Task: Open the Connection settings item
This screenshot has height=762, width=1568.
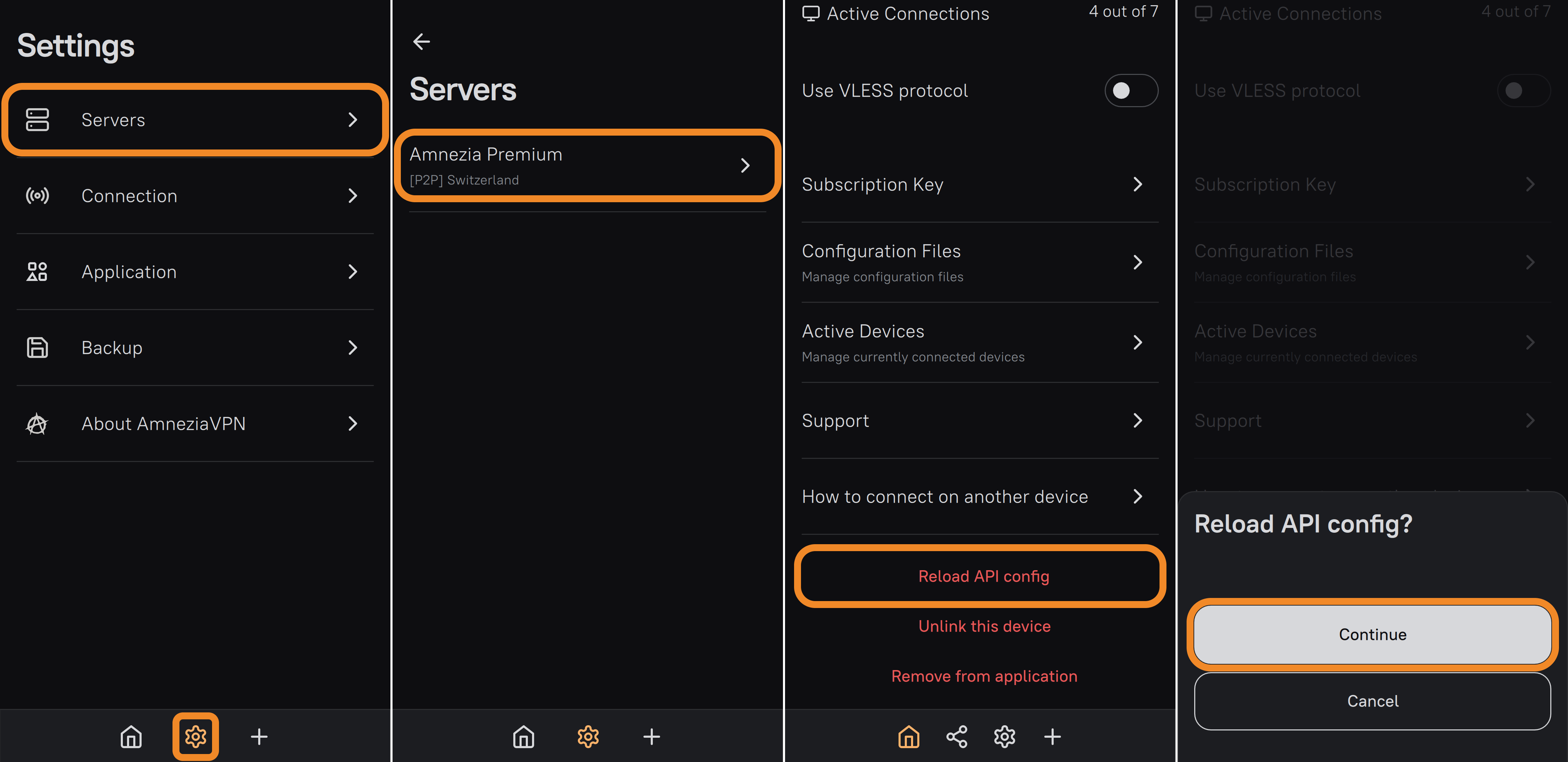Action: pyautogui.click(x=195, y=196)
